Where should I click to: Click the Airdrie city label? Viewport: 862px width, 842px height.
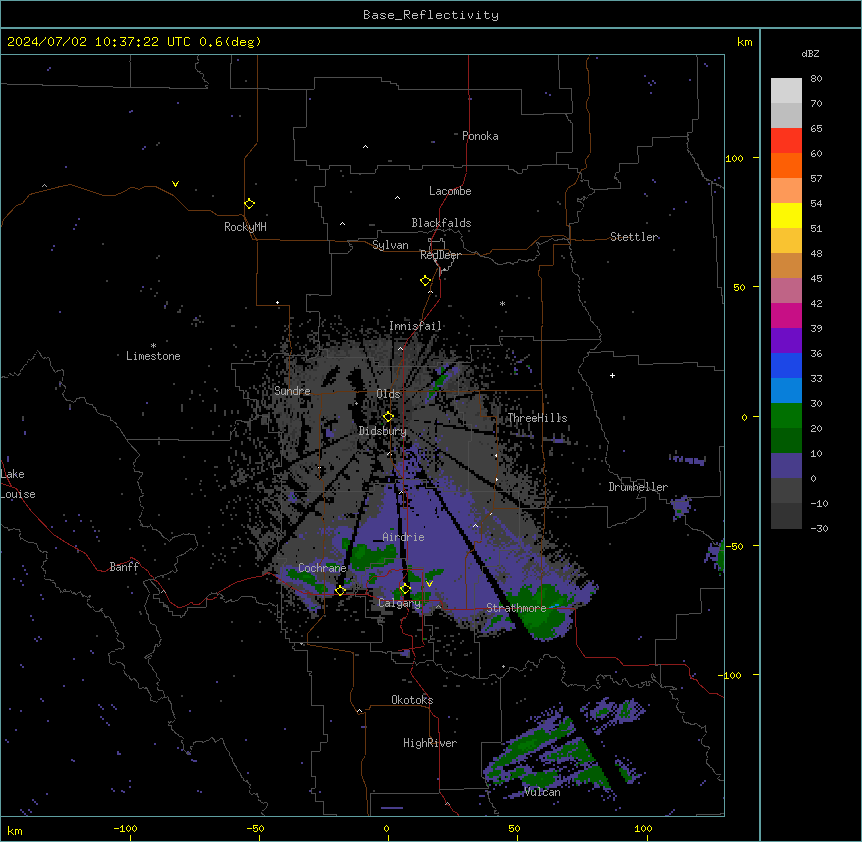coord(403,537)
